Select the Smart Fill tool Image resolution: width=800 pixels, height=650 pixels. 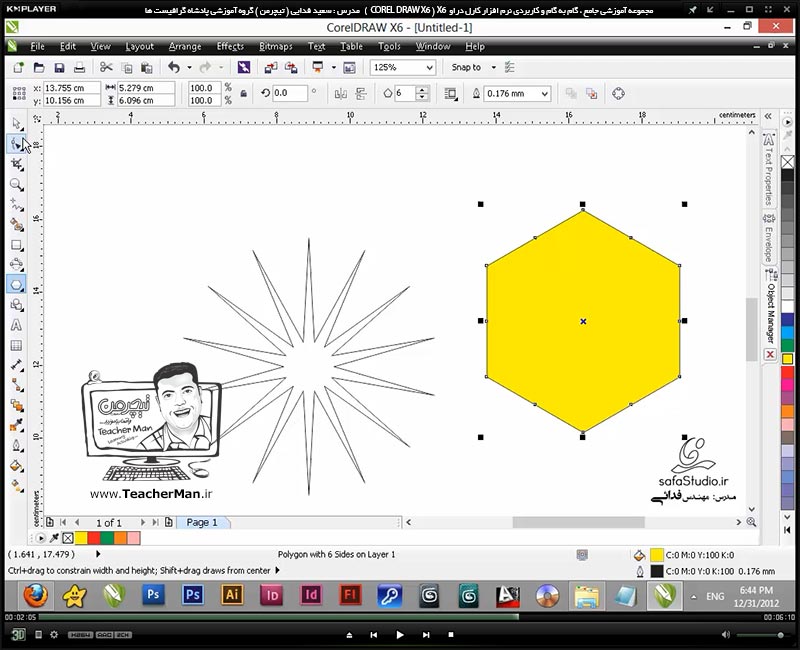[16, 224]
